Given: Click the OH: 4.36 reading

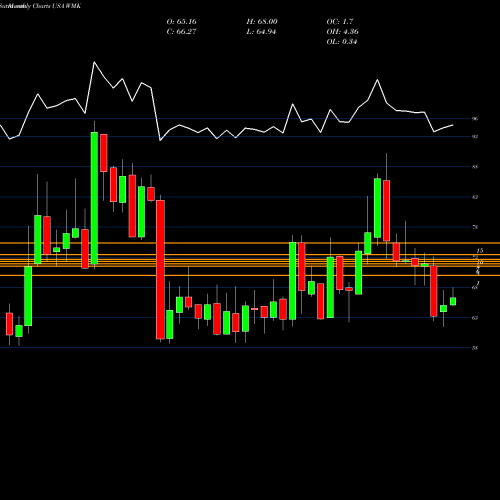Looking at the screenshot, I should pos(342,32).
